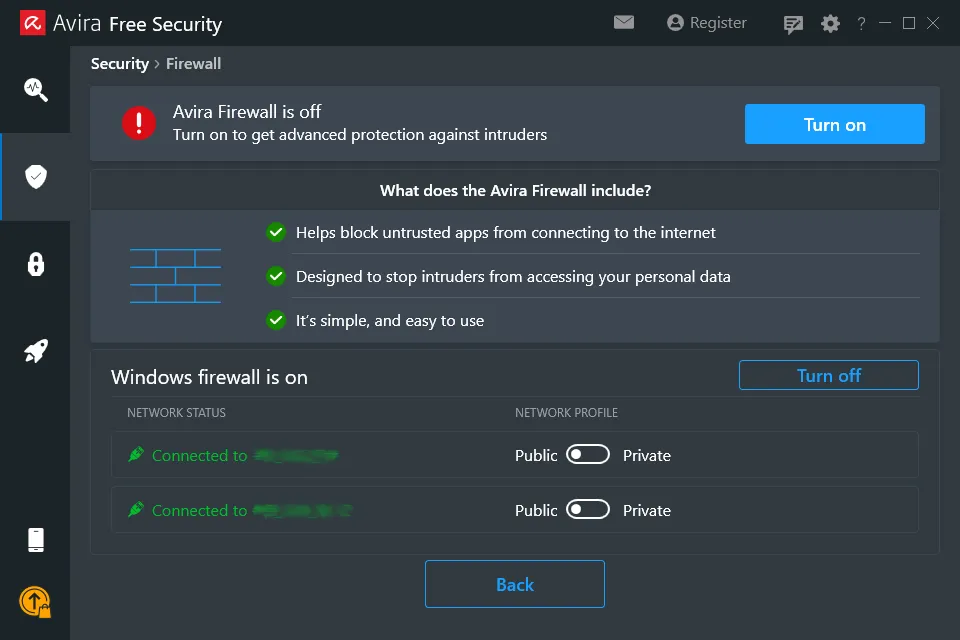Open notifications via the envelope icon
Screen dimensions: 960x640
624,22
